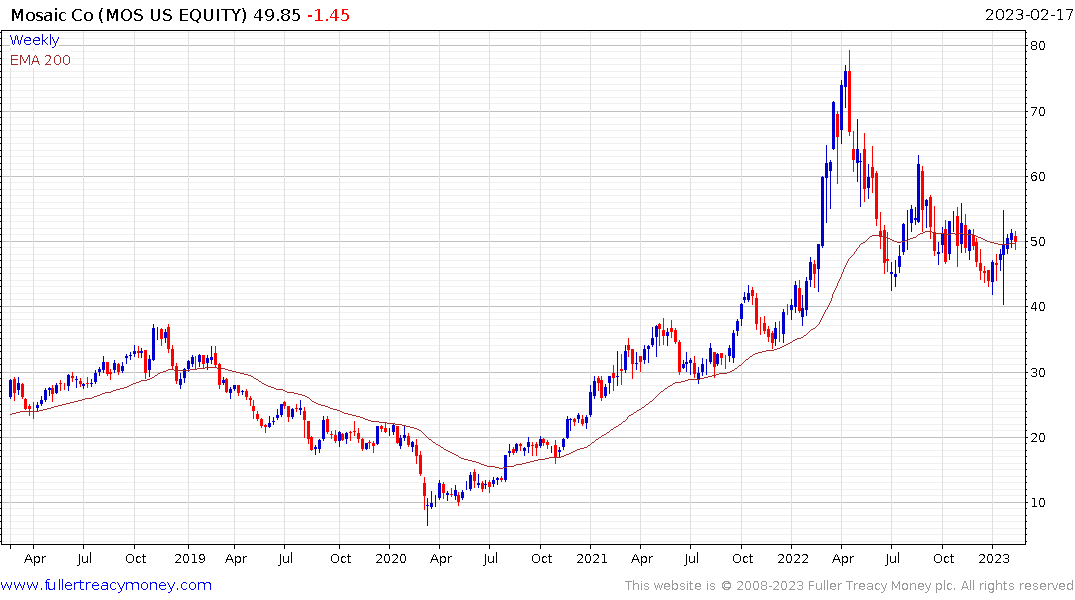Click the 2019 label on time axis

tap(190, 558)
